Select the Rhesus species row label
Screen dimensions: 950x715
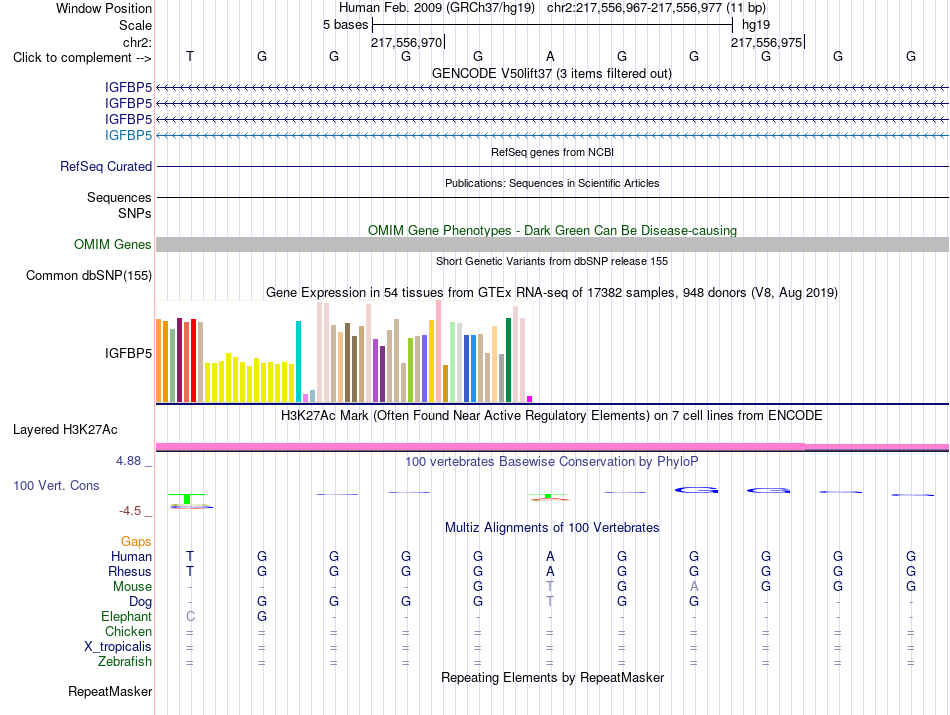click(x=130, y=571)
